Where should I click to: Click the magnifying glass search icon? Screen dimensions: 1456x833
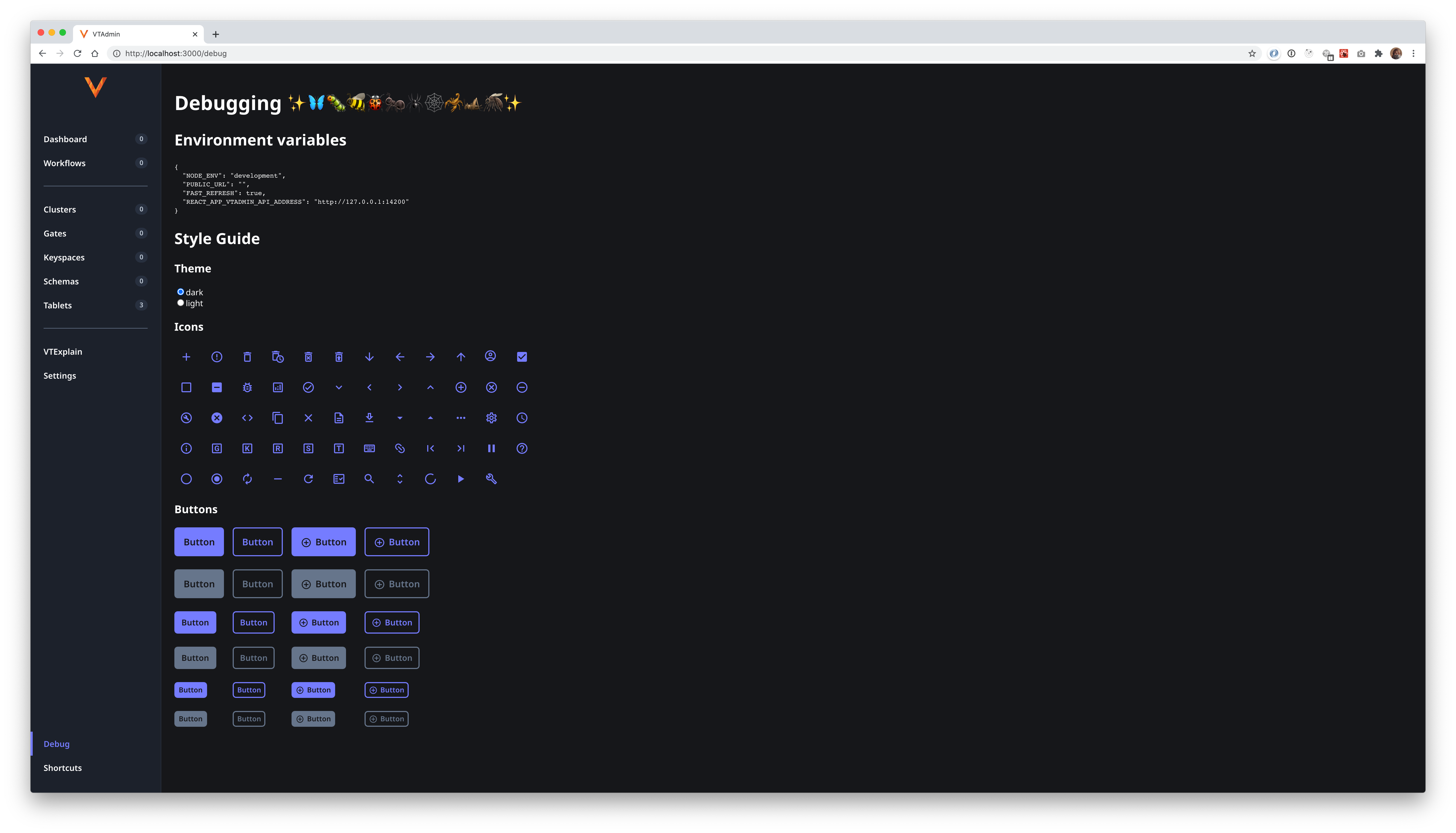[369, 479]
